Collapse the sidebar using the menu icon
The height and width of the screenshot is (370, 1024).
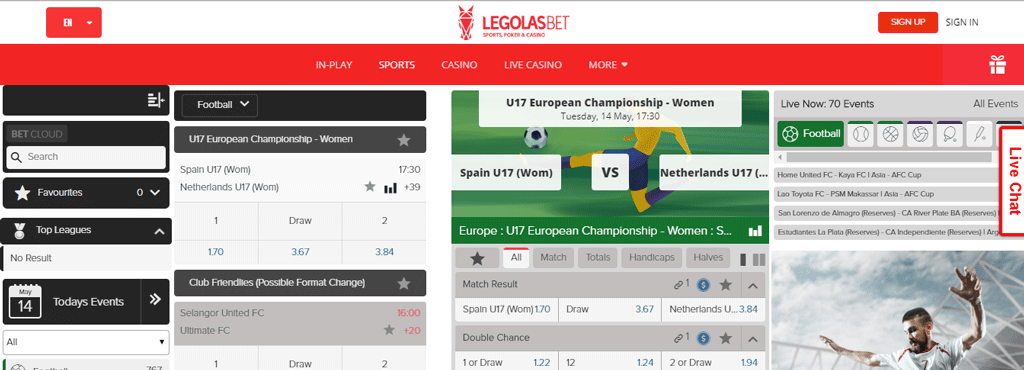tap(155, 100)
